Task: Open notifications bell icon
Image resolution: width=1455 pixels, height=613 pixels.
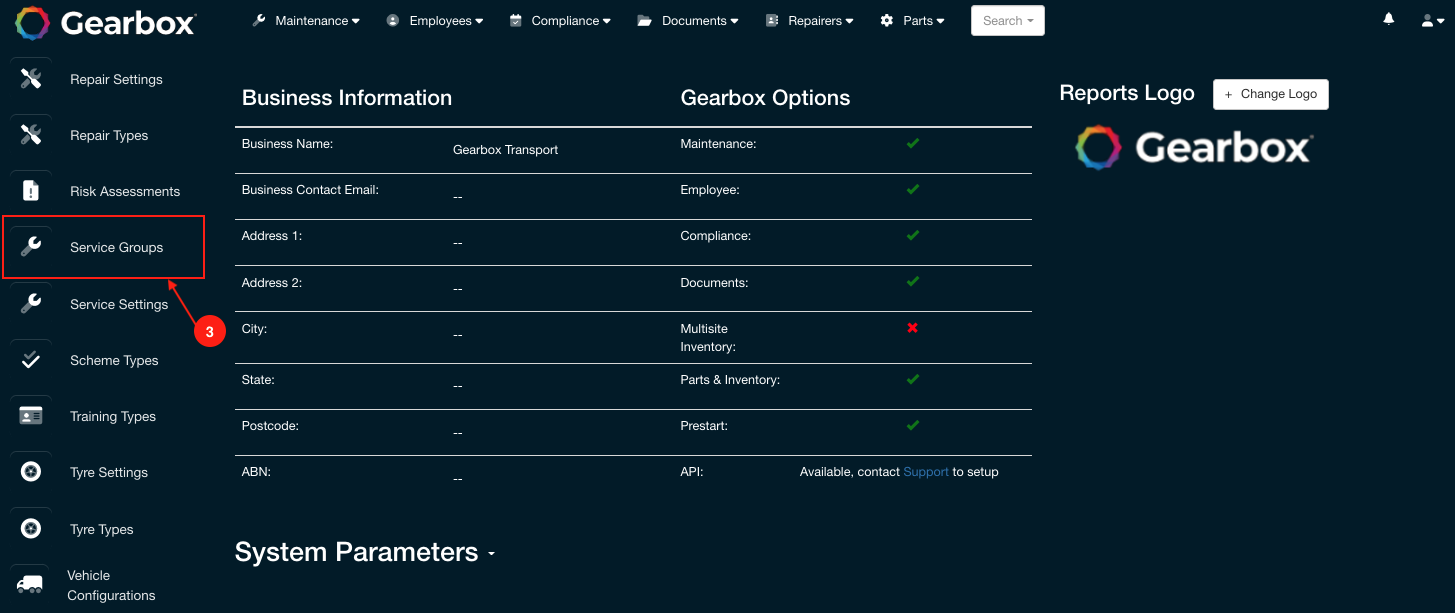Action: pyautogui.click(x=1389, y=20)
